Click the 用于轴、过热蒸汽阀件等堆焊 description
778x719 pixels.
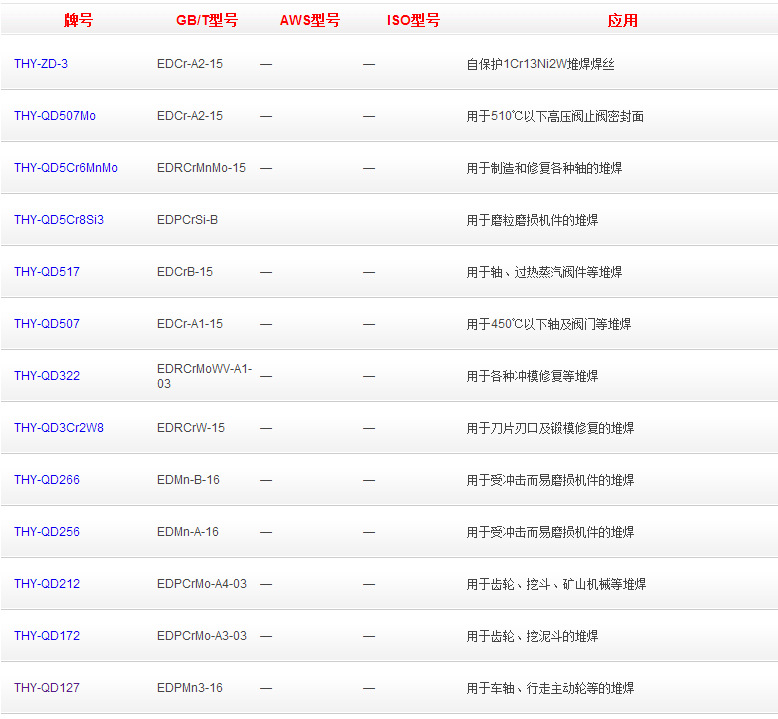tap(544, 272)
